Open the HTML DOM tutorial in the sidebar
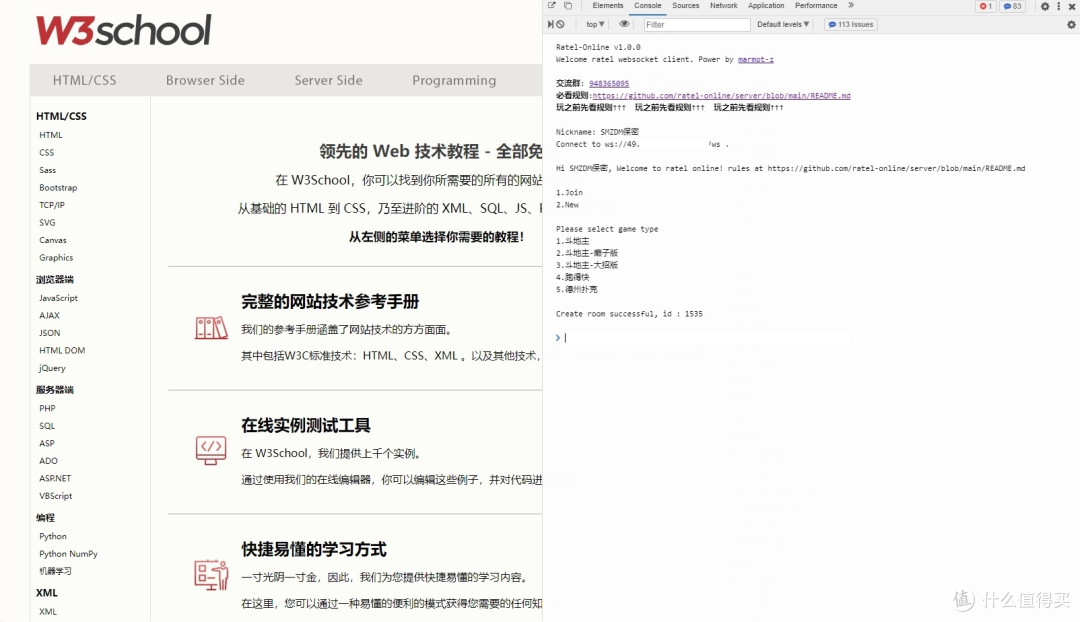 pos(62,351)
